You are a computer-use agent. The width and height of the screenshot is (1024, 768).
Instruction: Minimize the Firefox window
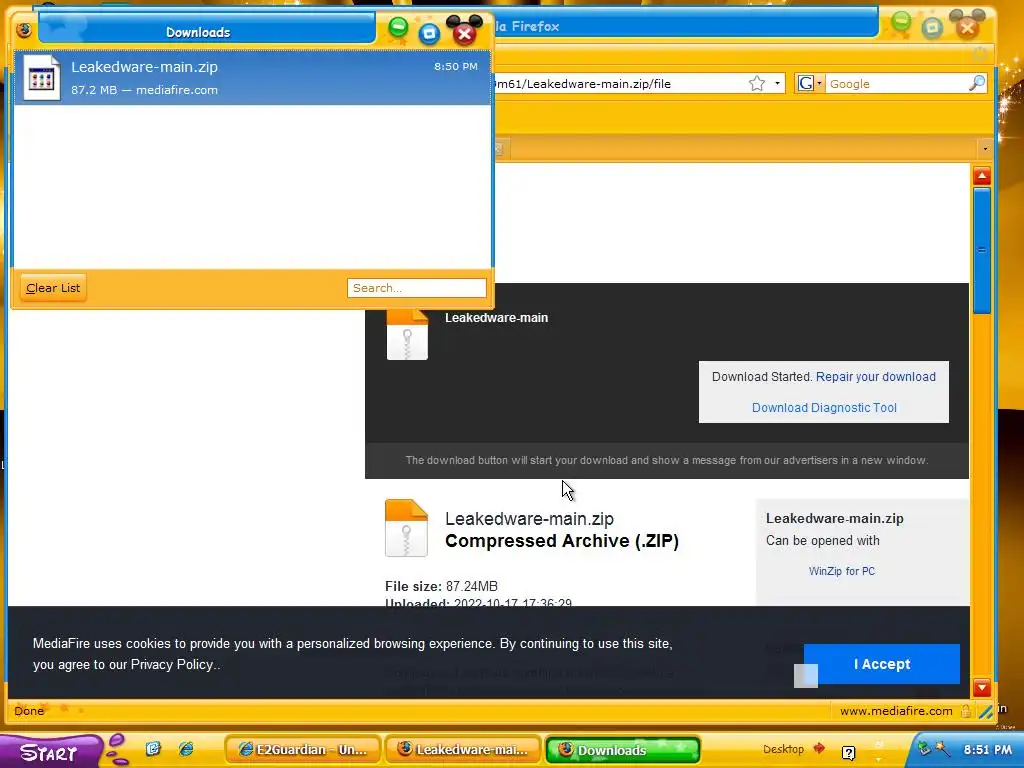901,22
